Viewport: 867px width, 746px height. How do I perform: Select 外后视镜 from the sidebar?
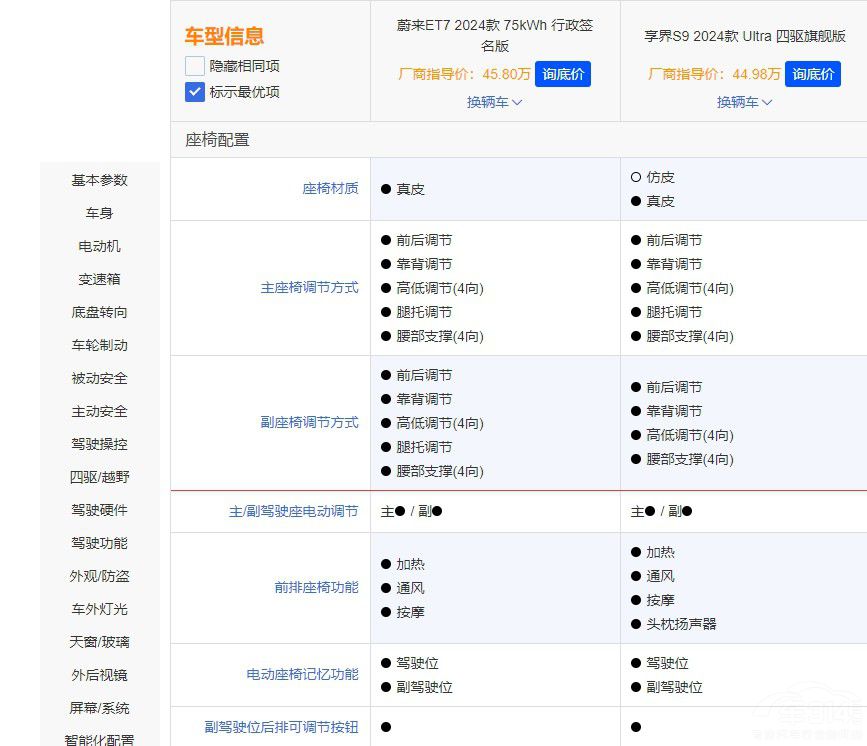[98, 674]
